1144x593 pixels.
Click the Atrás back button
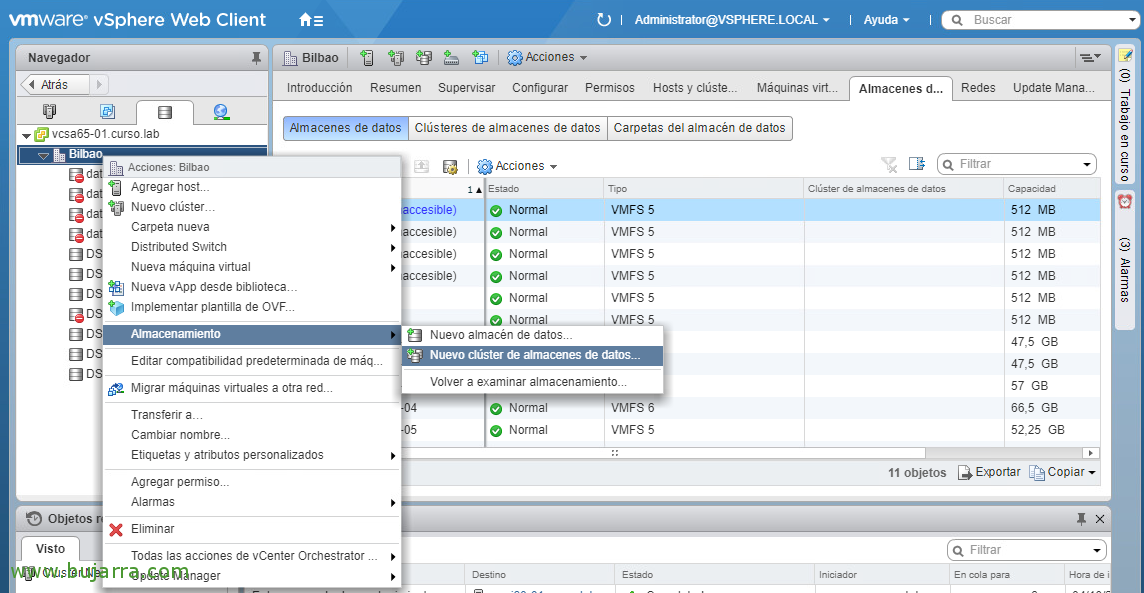55,85
